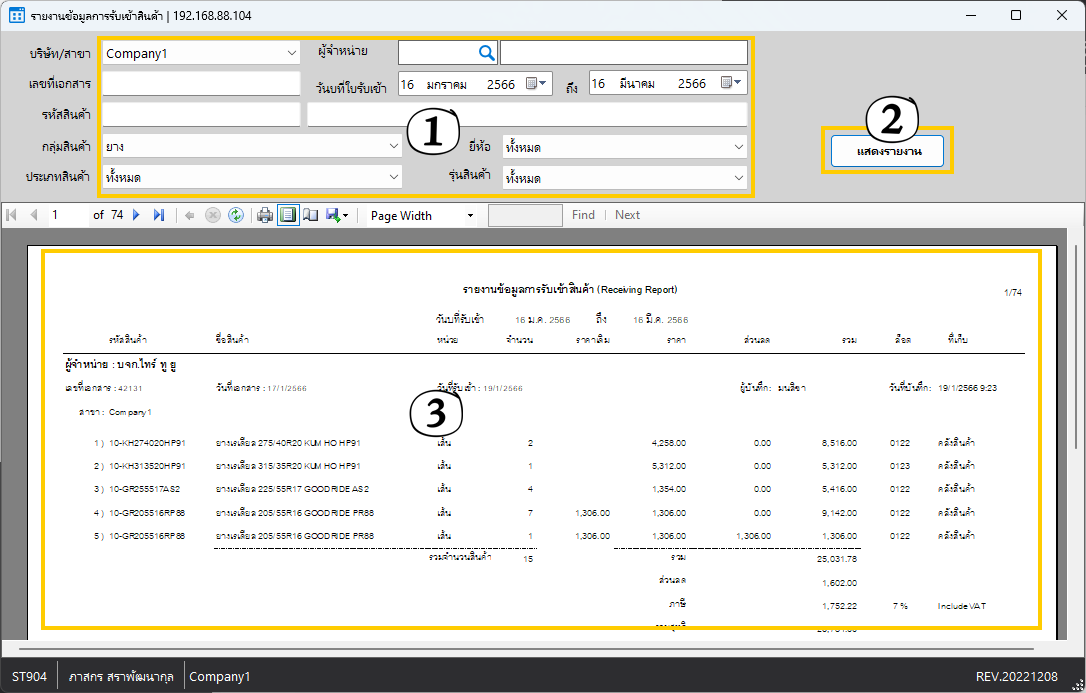Open the รุ่นสินค้า model dropdown
1086x693 pixels.
tap(738, 178)
